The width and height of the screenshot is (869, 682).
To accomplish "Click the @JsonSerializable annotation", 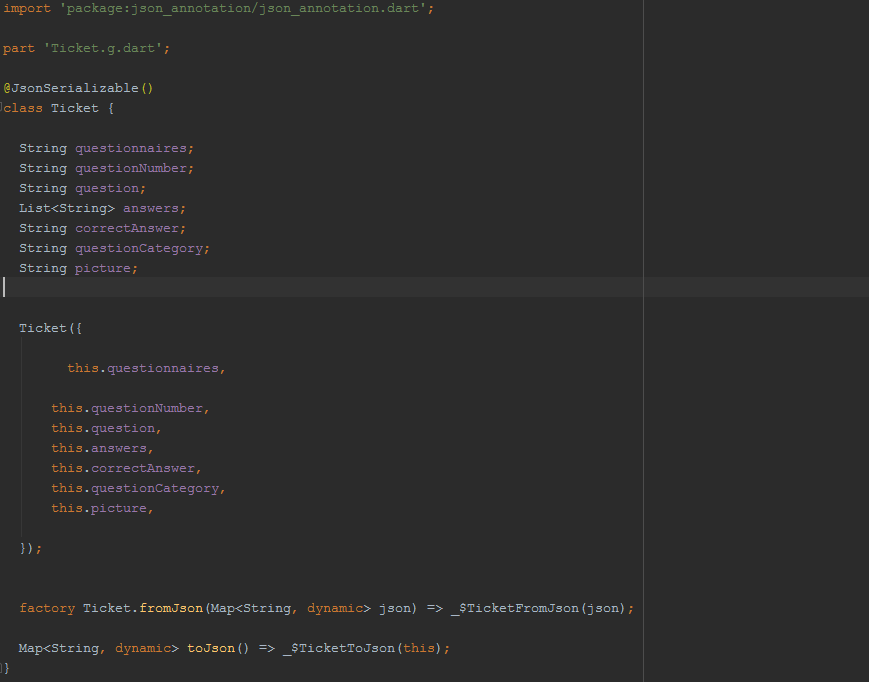I will point(78,88).
